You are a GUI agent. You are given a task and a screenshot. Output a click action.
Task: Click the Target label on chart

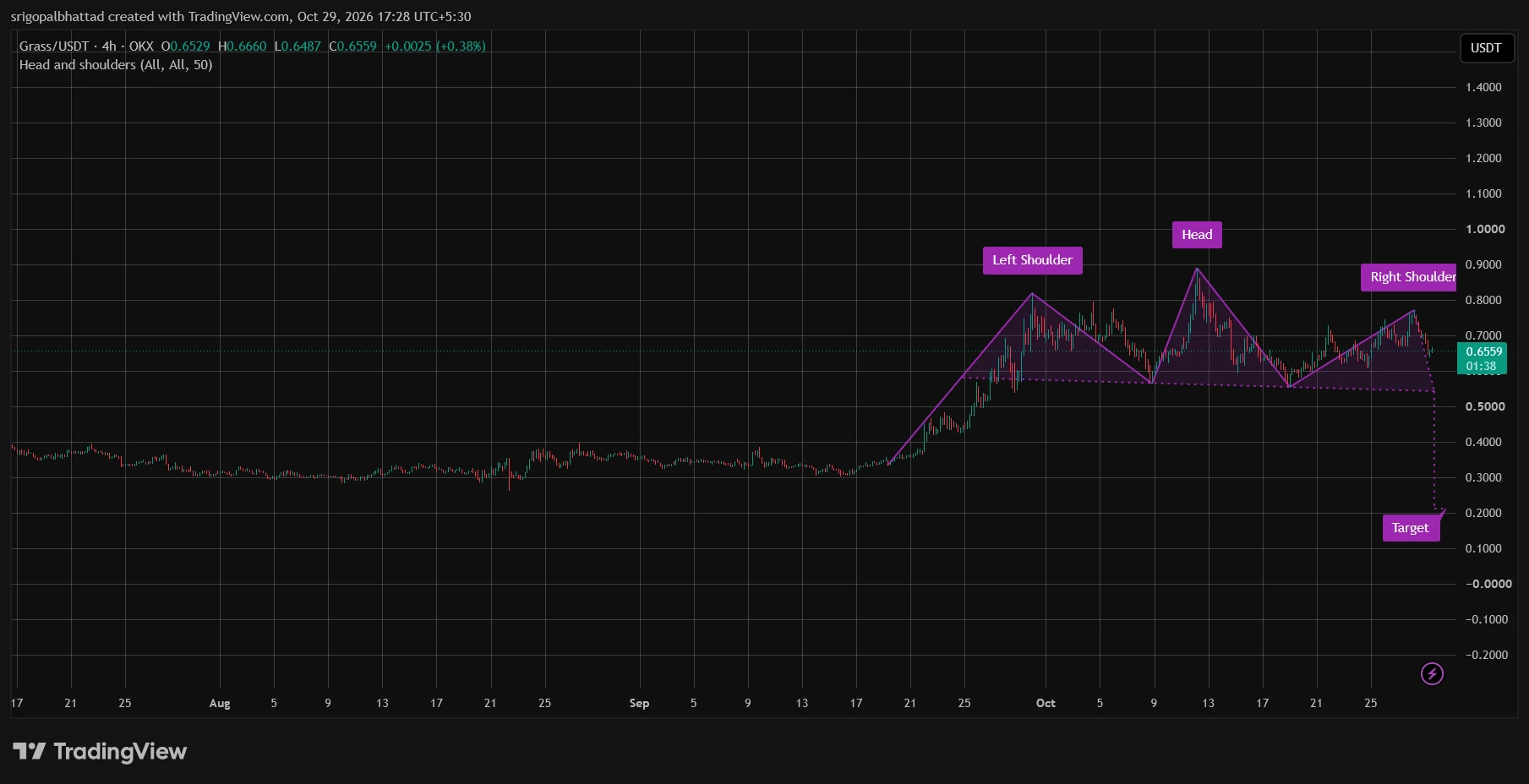coord(1411,528)
